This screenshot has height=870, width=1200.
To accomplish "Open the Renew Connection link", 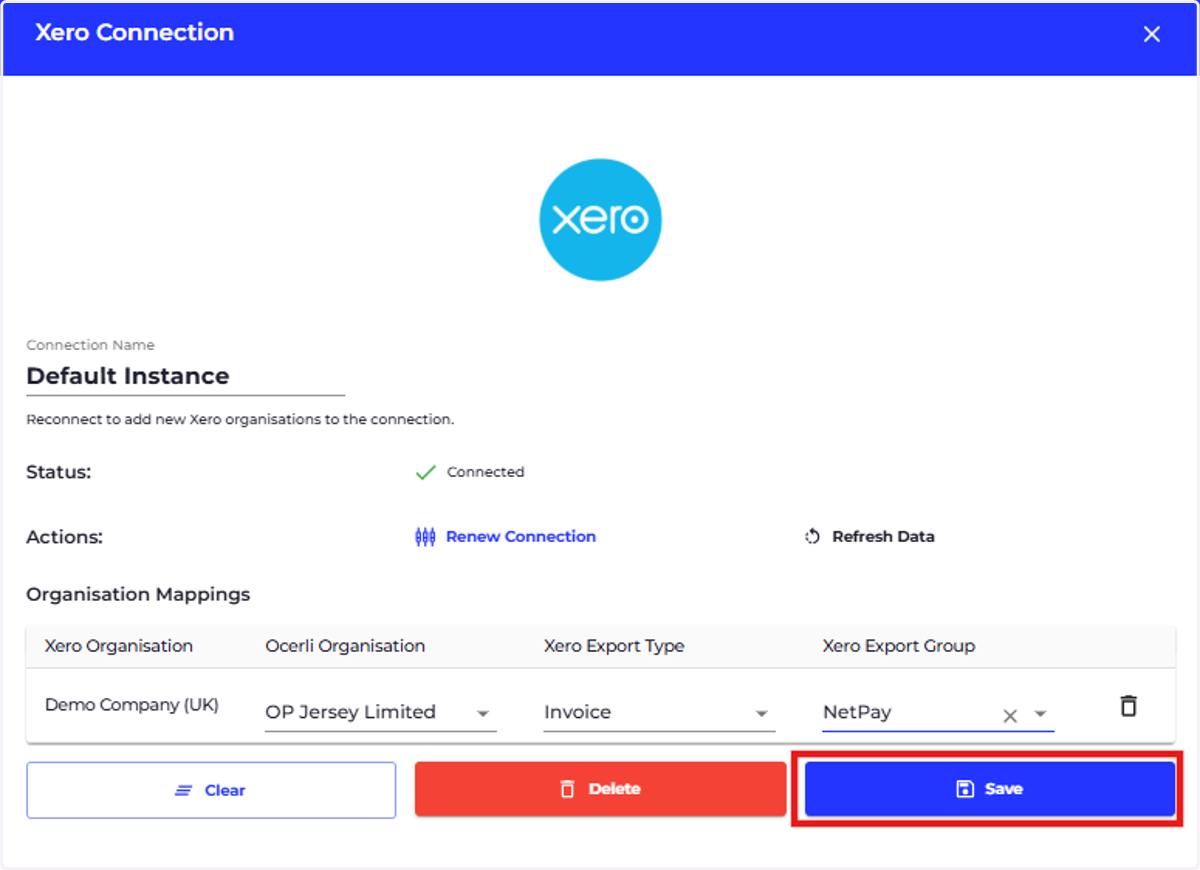I will pyautogui.click(x=520, y=537).
